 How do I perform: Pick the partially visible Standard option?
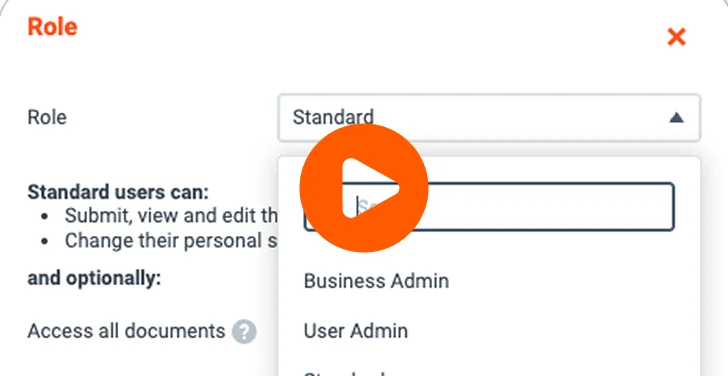(x=344, y=373)
